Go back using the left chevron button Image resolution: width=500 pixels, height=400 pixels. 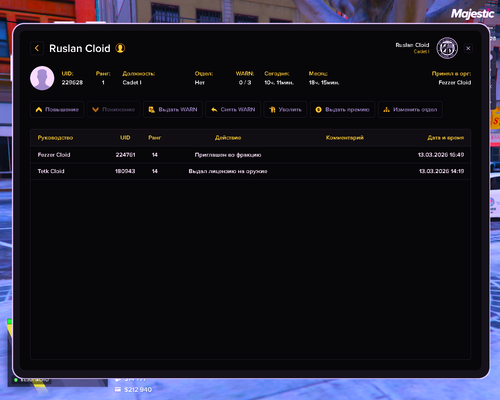(37, 48)
